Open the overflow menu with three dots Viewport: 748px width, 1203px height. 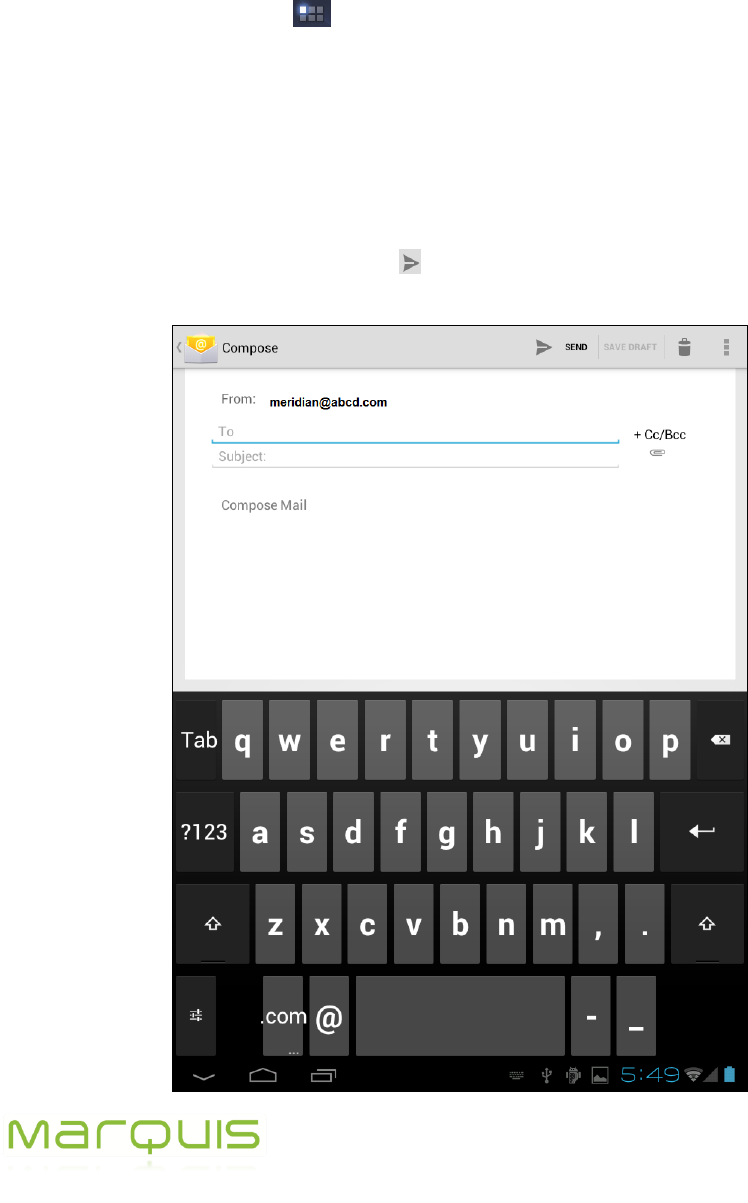click(727, 347)
